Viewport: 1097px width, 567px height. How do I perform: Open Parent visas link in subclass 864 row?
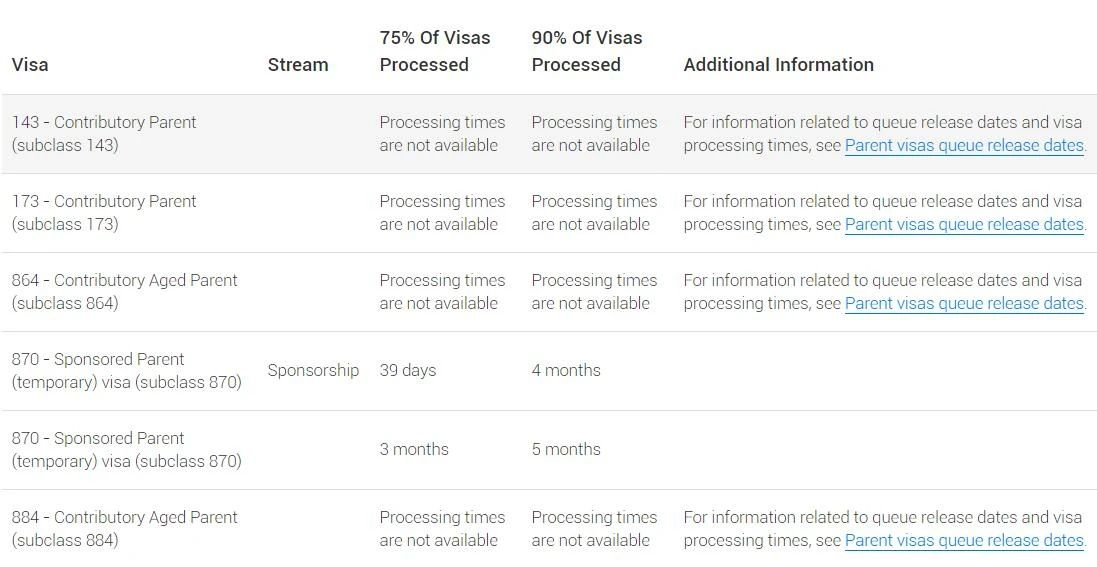tap(964, 303)
